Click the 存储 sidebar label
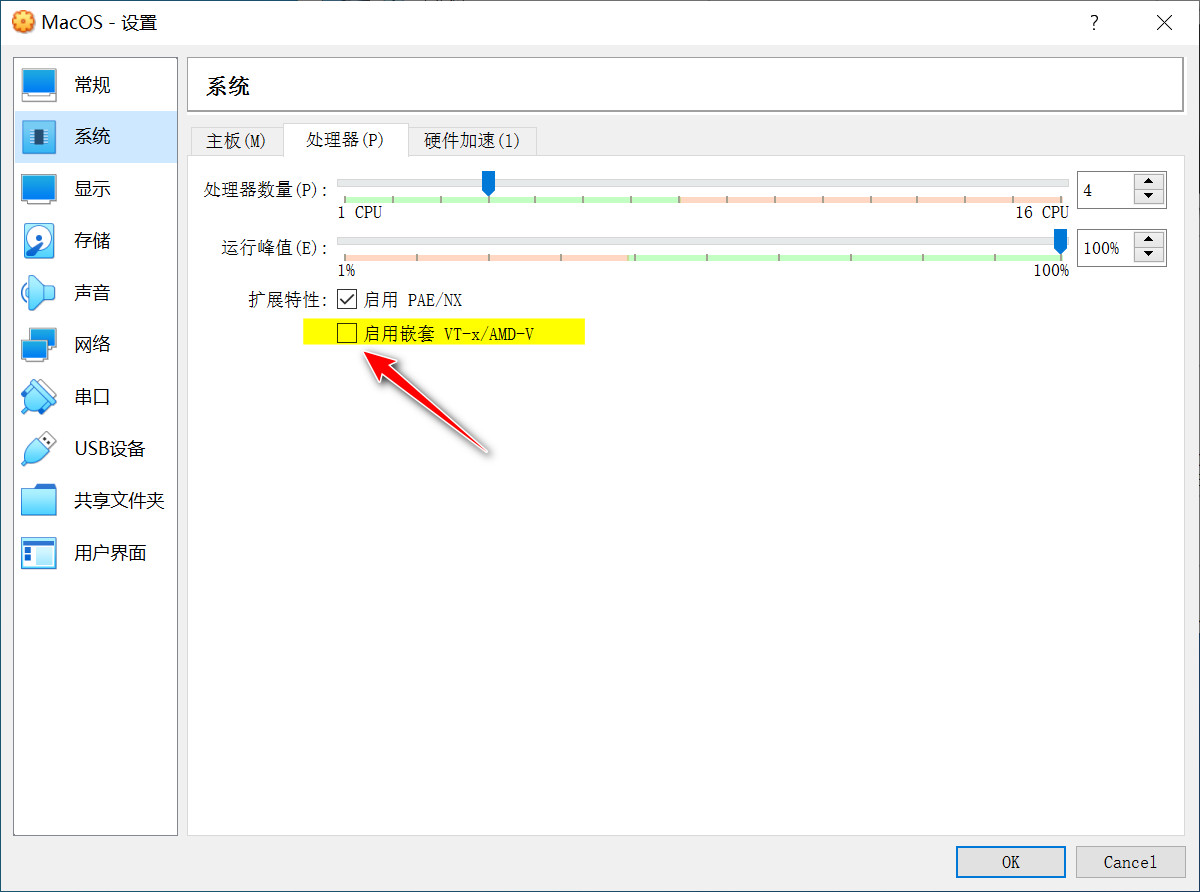1200x892 pixels. coord(92,241)
